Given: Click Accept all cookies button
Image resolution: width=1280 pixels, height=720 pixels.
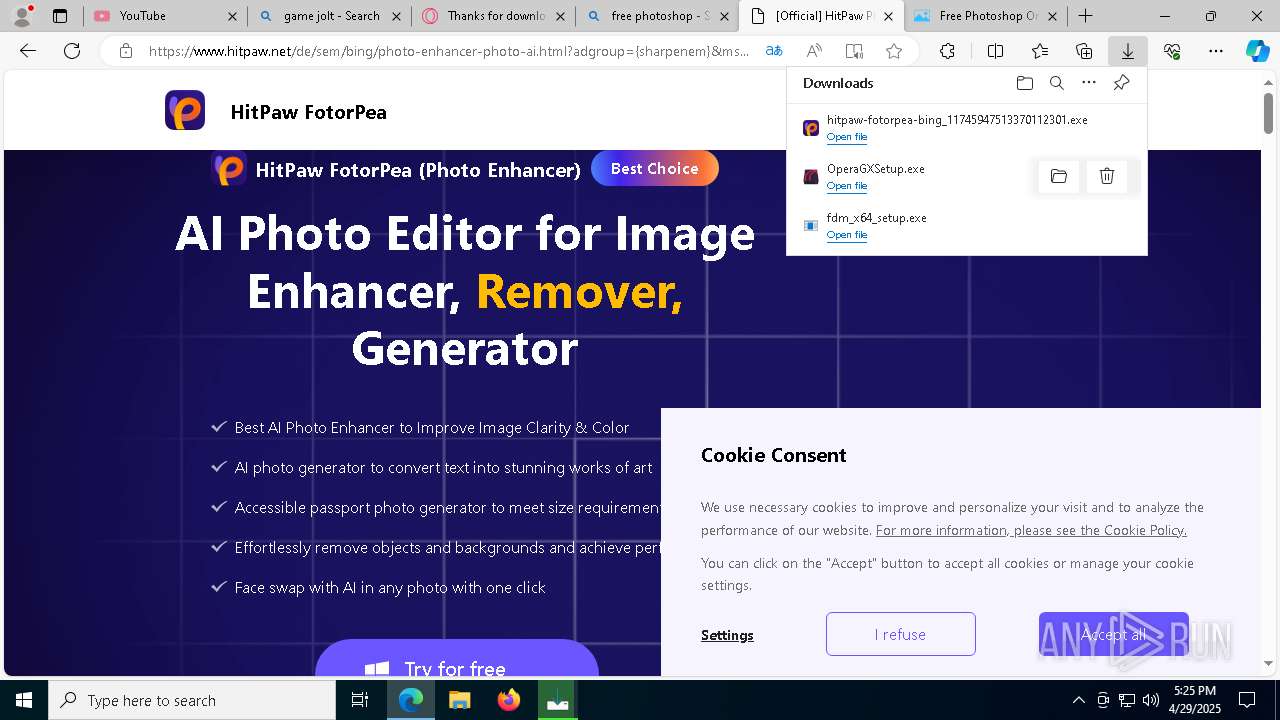Looking at the screenshot, I should [x=1113, y=634].
